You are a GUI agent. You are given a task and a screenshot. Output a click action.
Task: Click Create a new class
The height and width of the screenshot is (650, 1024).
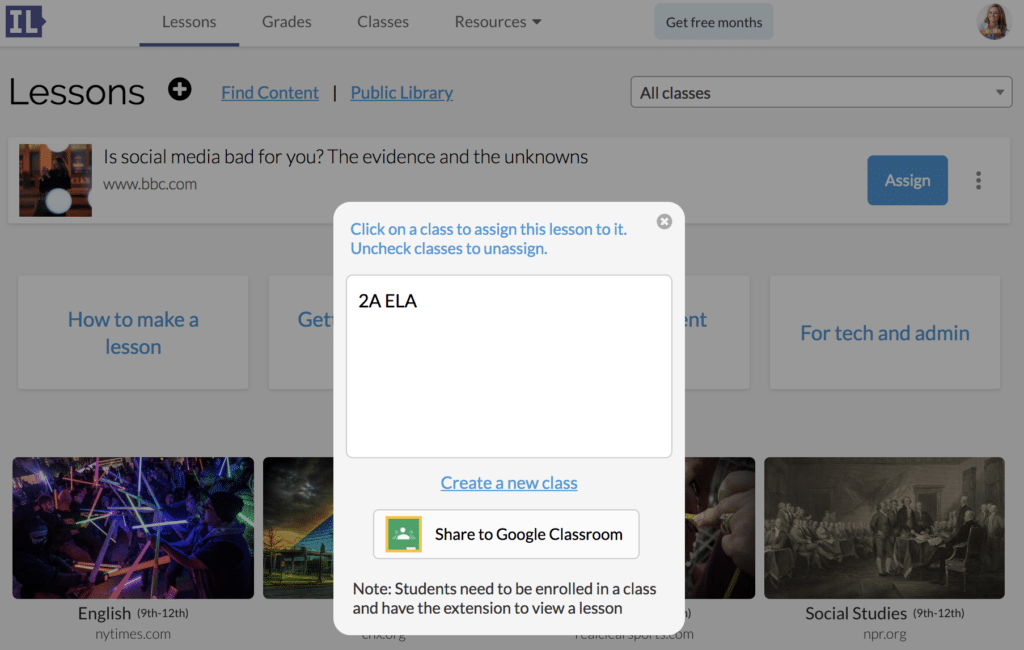[x=508, y=483]
